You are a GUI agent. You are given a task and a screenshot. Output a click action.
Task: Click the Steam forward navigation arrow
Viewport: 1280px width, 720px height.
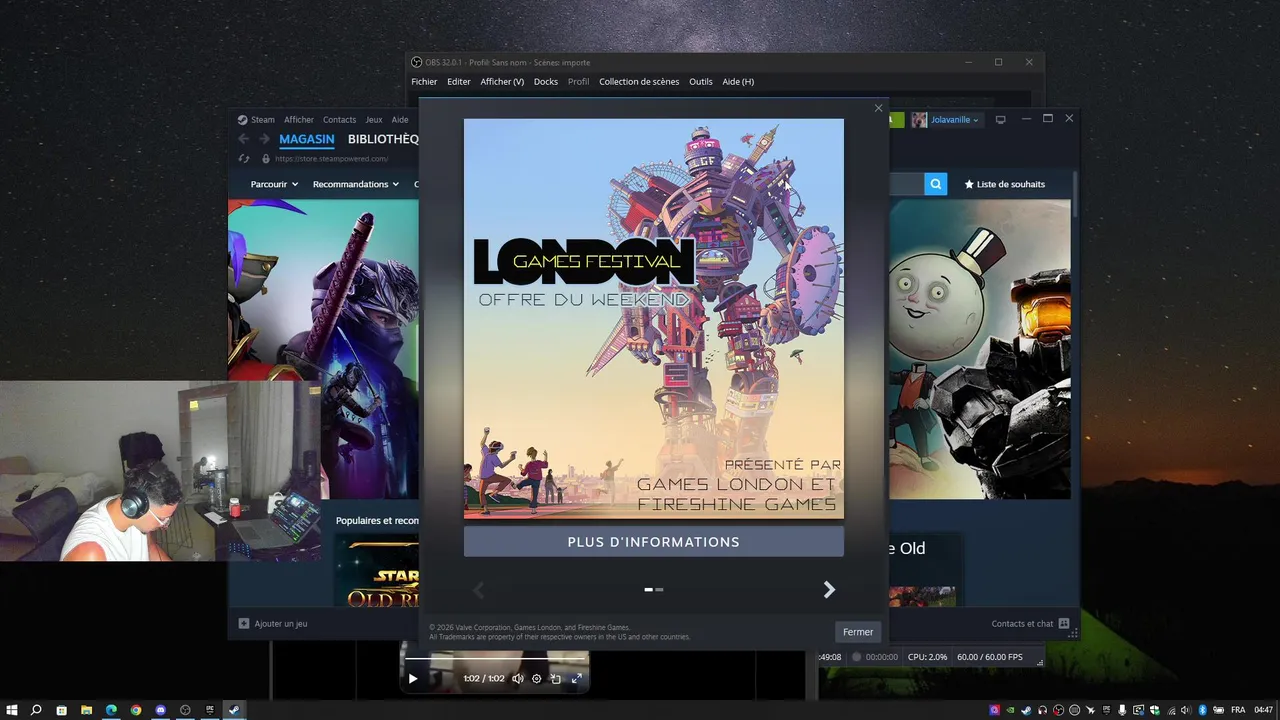point(264,139)
